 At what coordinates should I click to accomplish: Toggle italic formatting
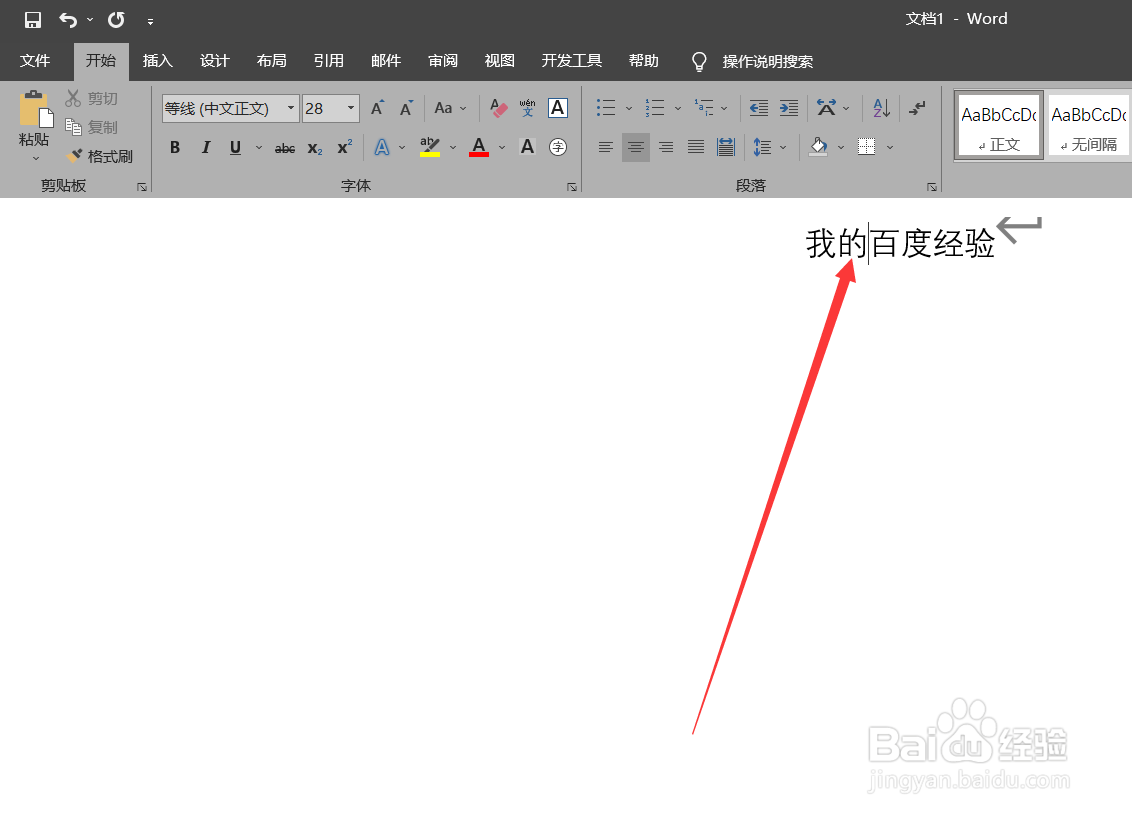206,147
